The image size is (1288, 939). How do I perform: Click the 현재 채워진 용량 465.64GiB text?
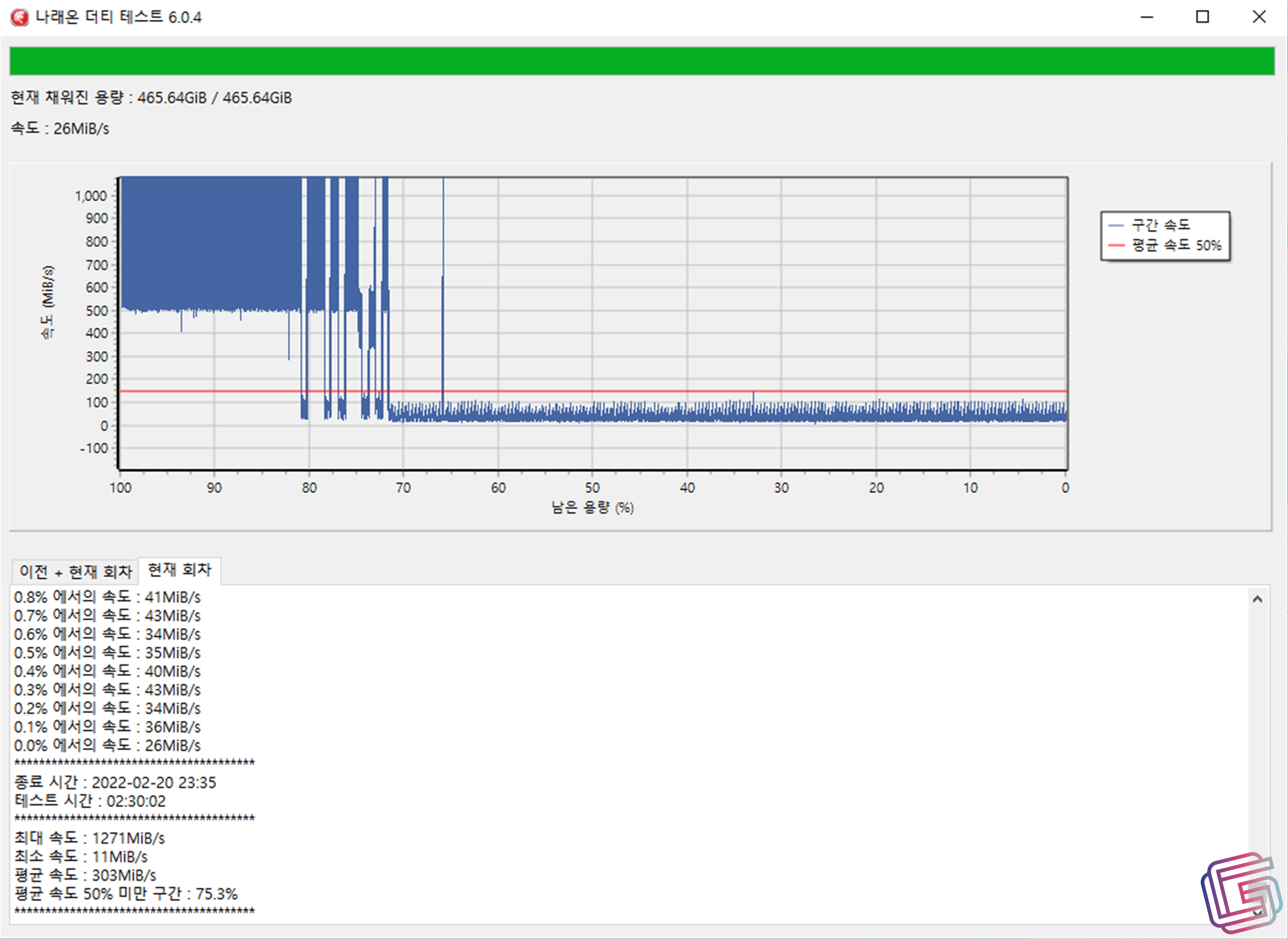tap(151, 98)
